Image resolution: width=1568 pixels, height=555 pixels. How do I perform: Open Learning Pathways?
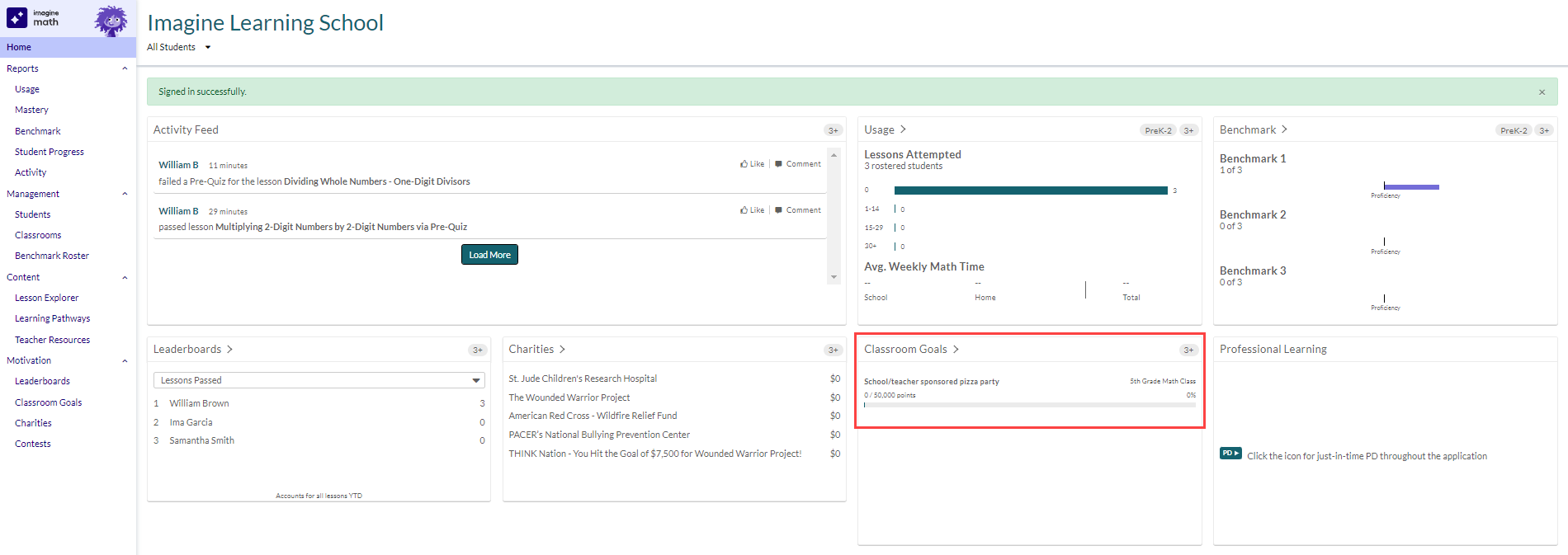tap(53, 318)
